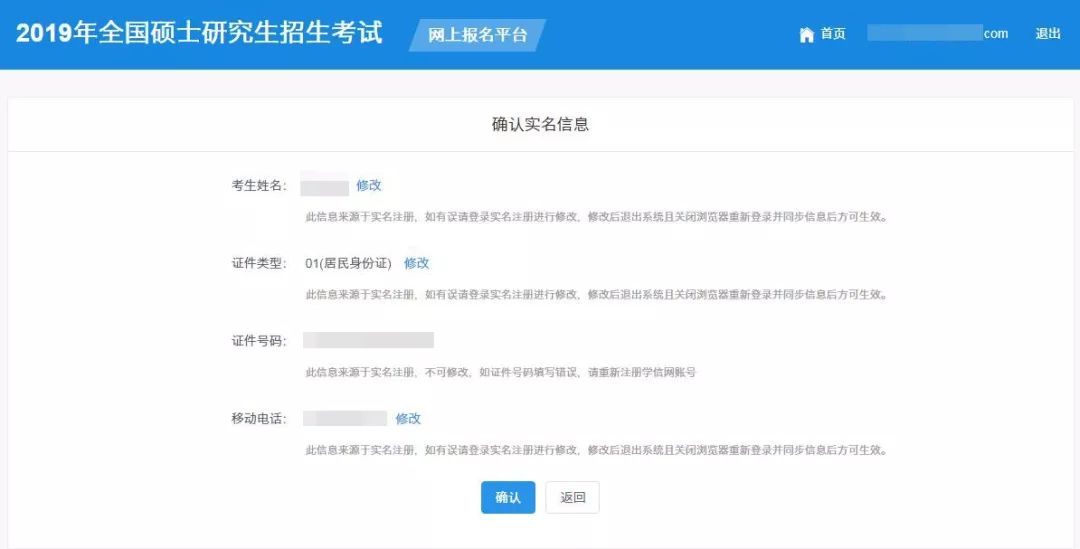The height and width of the screenshot is (549, 1080).
Task: Select the 01(居民身份证) value text
Action: 348,263
